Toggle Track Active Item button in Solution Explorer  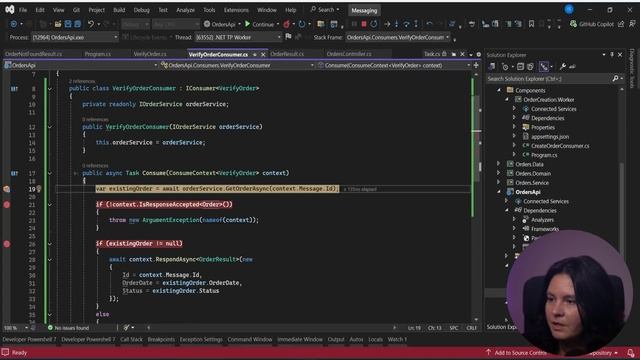tap(544, 67)
